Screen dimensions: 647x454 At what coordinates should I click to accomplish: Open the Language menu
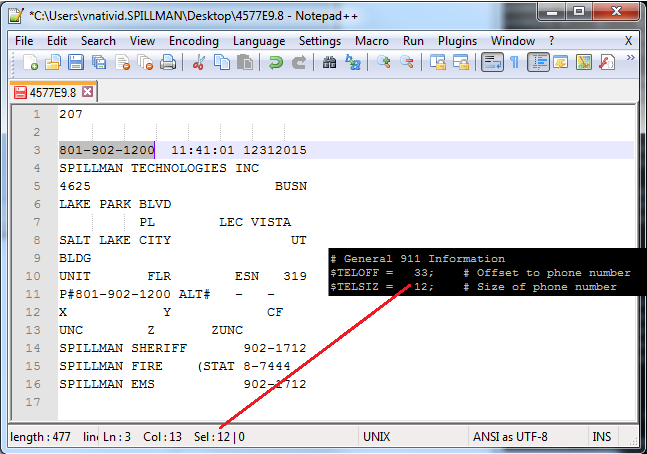(259, 41)
